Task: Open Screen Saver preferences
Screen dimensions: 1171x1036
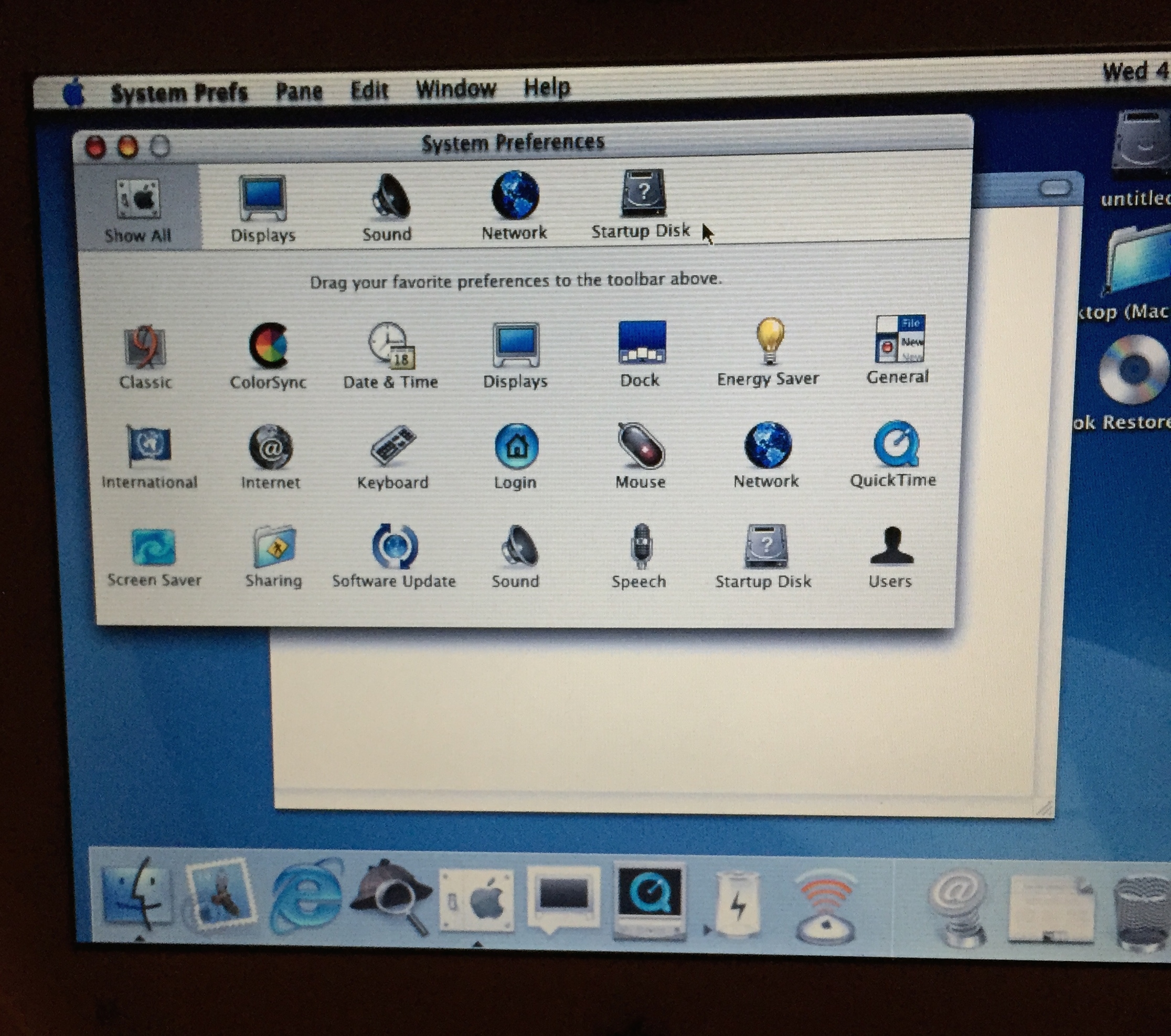Action: point(154,548)
